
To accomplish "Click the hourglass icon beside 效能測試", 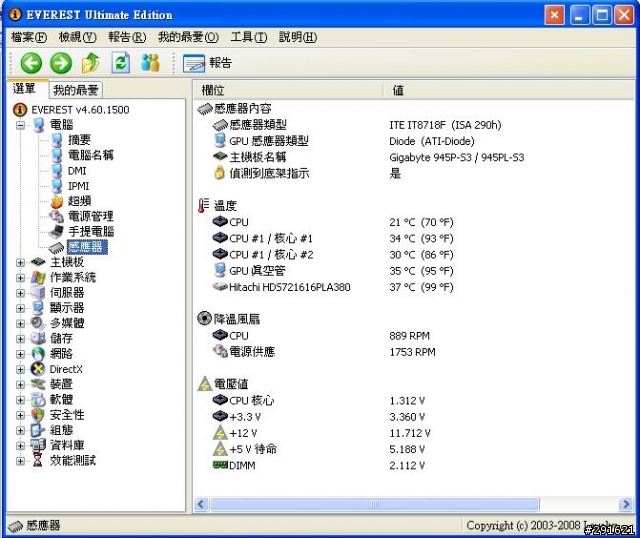I will (38, 460).
